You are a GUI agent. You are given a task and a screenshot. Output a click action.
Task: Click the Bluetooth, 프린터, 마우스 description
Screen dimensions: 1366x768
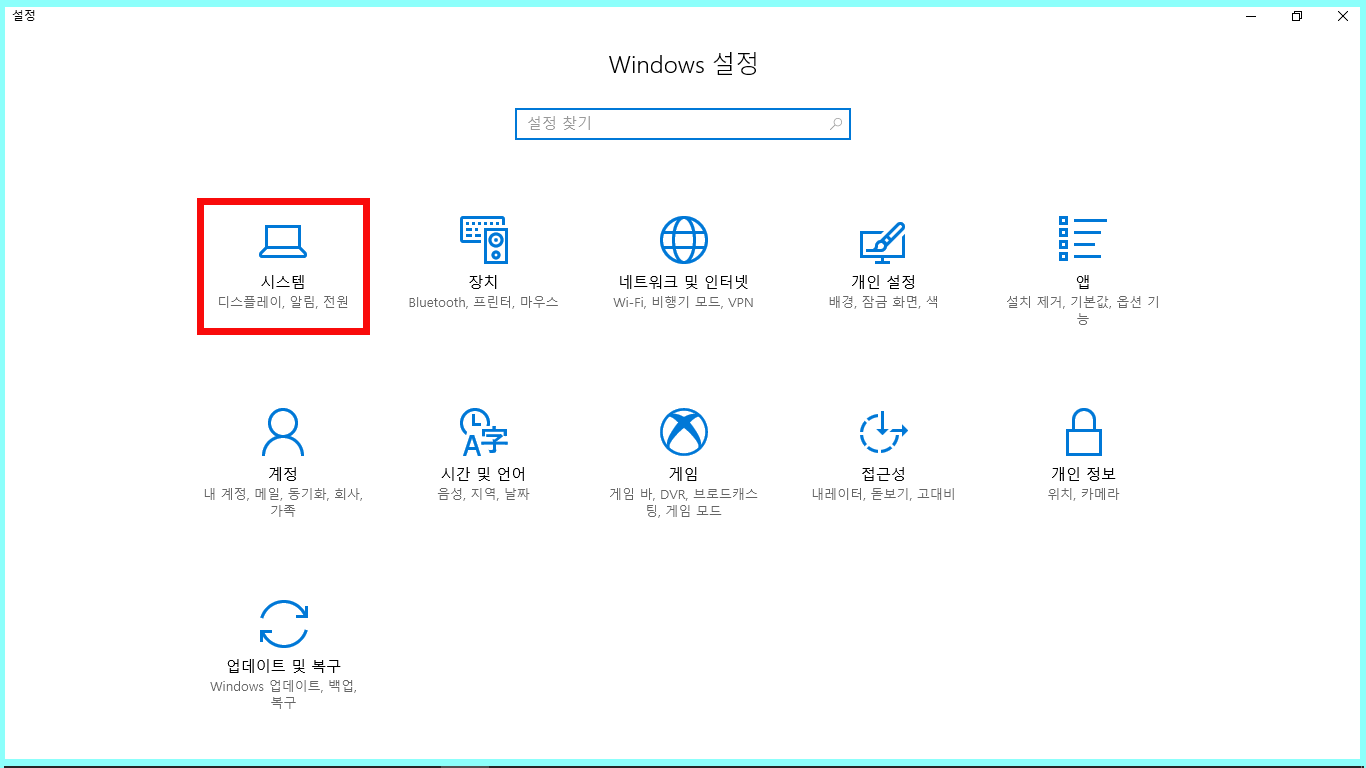(x=483, y=302)
